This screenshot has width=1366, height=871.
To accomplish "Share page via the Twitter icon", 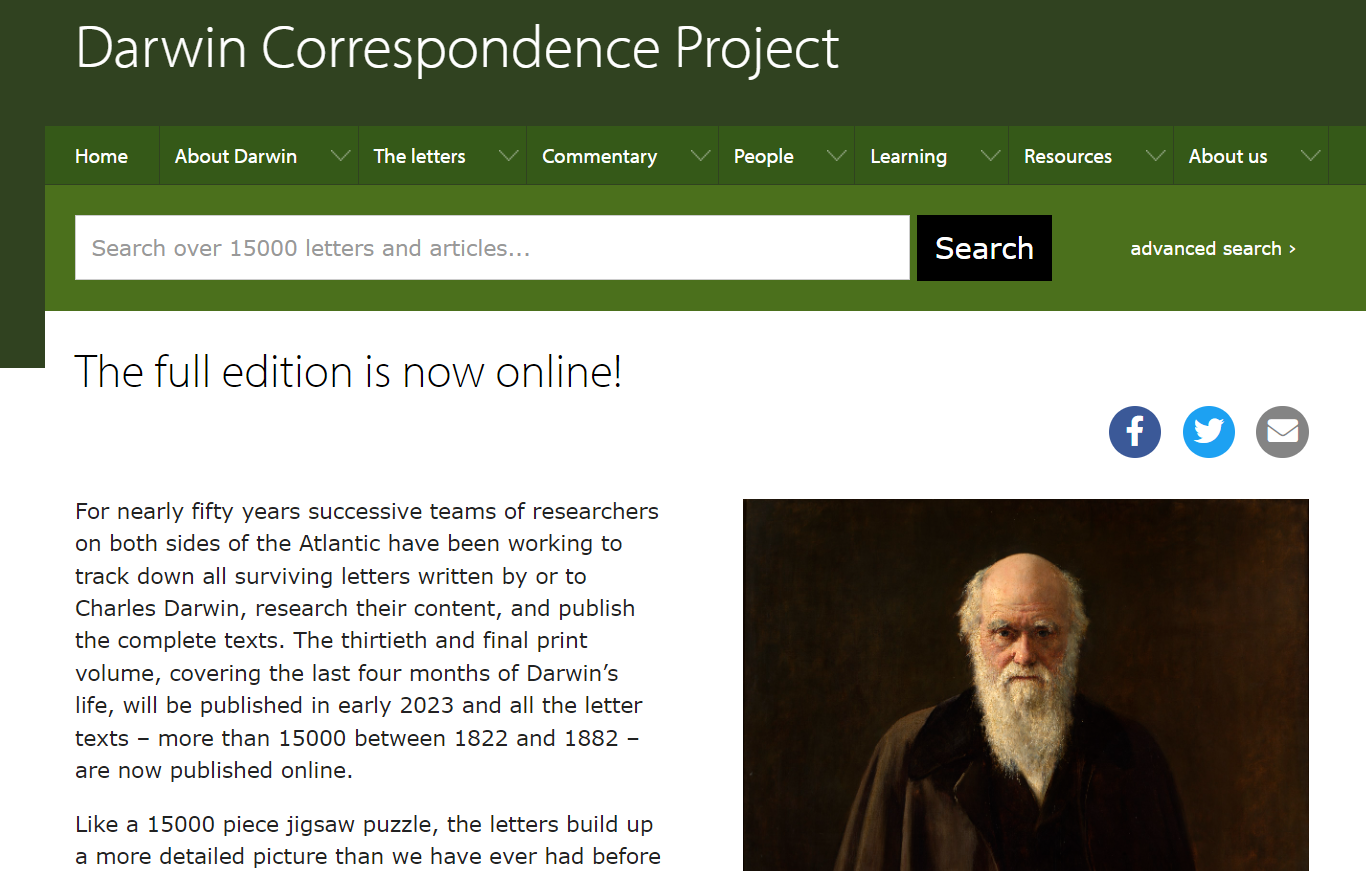I will [1209, 432].
